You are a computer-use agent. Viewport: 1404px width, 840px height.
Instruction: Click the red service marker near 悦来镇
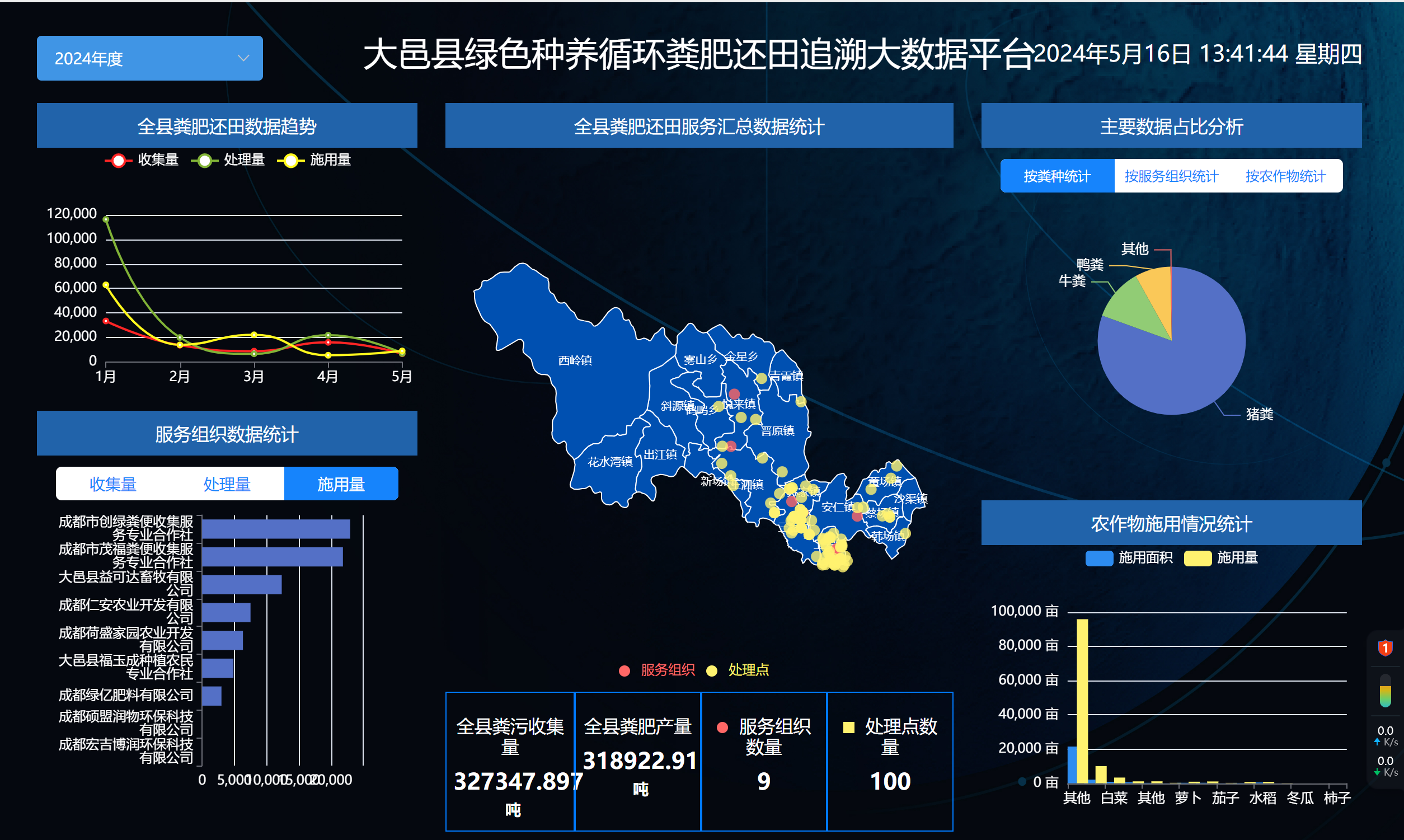[x=735, y=394]
